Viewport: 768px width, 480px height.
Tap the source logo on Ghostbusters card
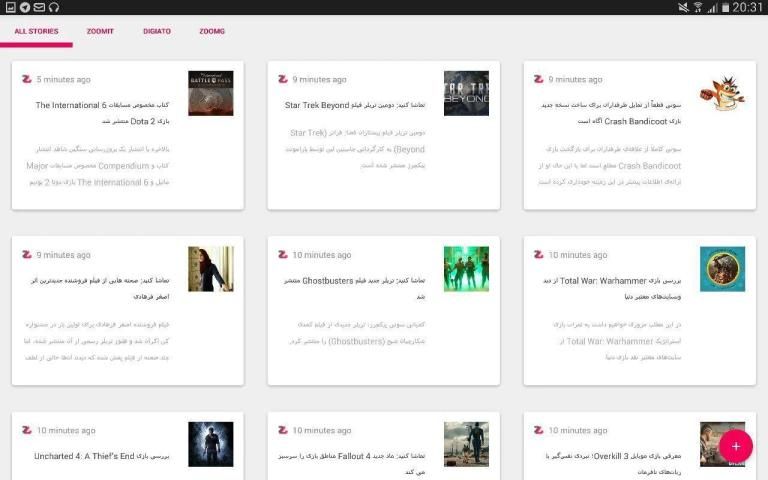coord(283,255)
